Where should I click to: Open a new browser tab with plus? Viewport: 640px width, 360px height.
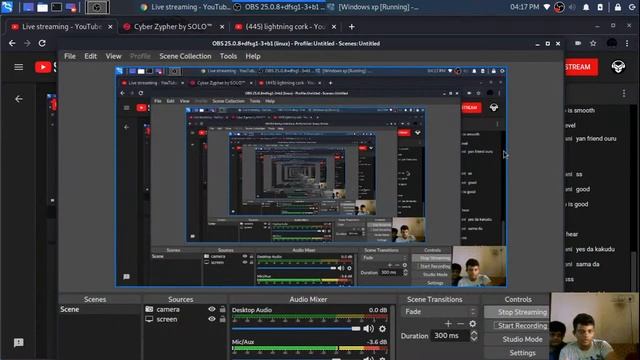click(x=351, y=27)
